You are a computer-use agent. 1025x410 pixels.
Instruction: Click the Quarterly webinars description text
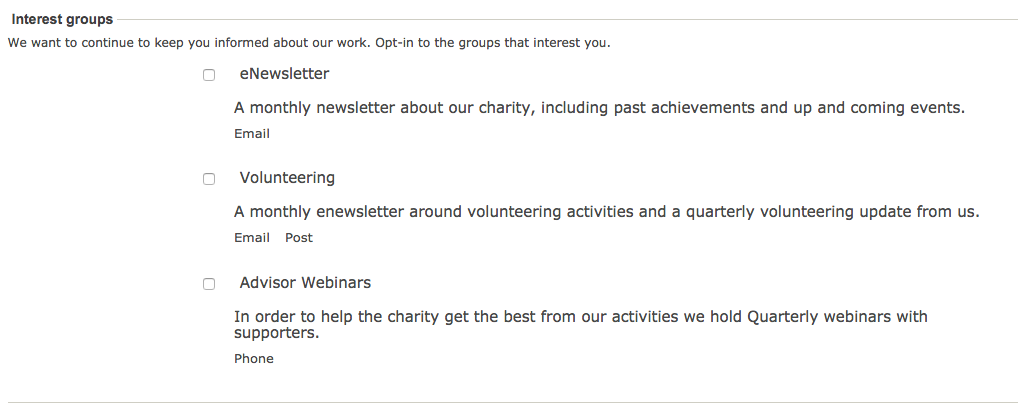click(x=580, y=324)
